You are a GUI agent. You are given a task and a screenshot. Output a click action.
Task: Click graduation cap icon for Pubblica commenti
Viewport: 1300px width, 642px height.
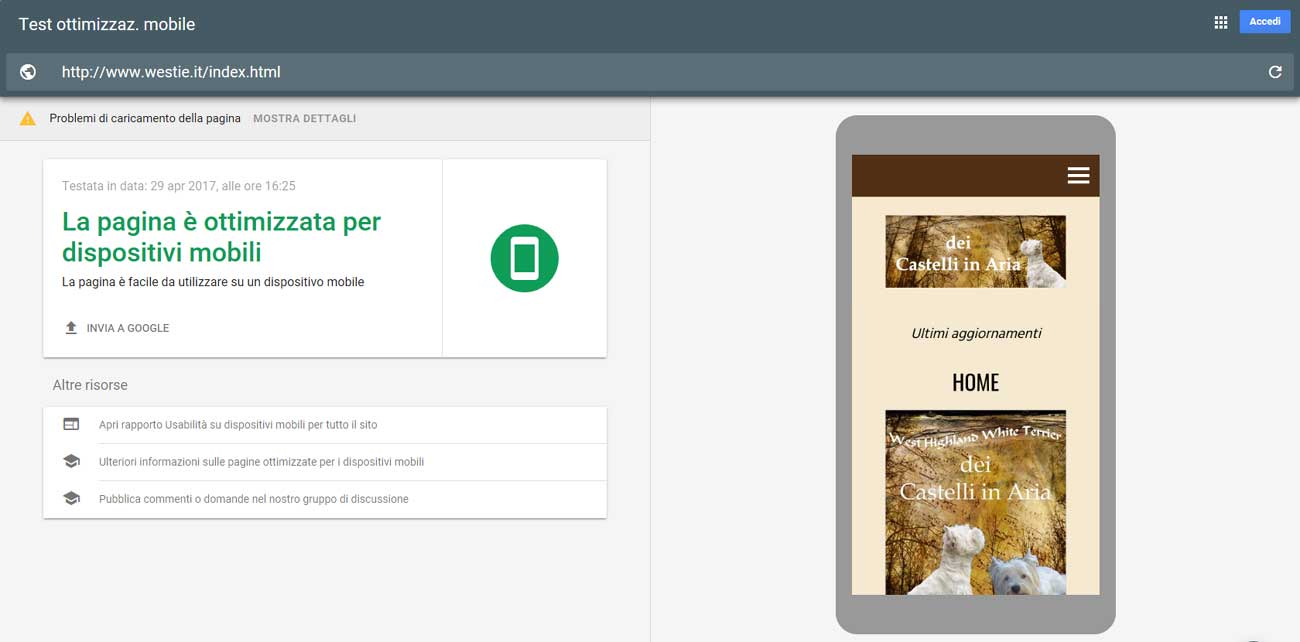tap(71, 498)
